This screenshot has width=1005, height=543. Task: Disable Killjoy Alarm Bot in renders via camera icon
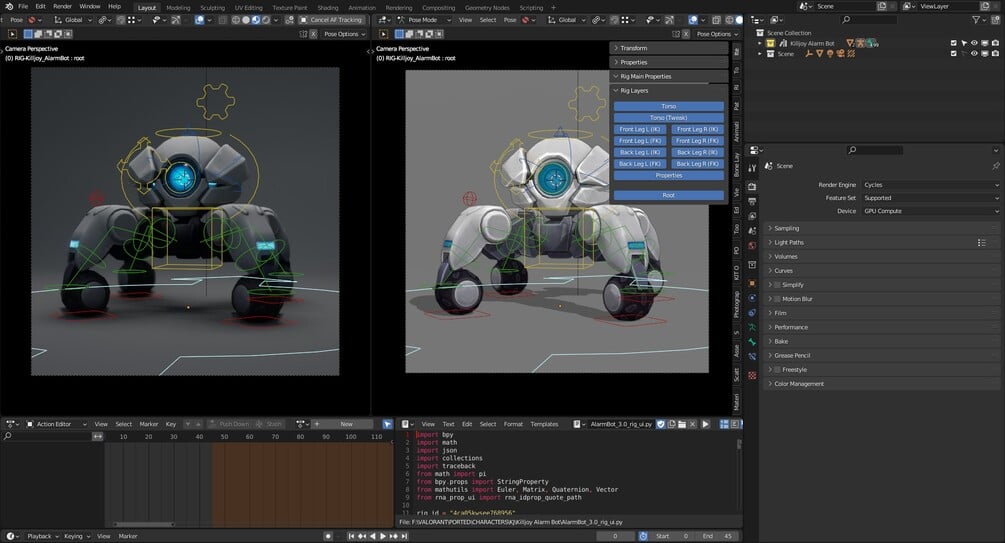coord(995,43)
